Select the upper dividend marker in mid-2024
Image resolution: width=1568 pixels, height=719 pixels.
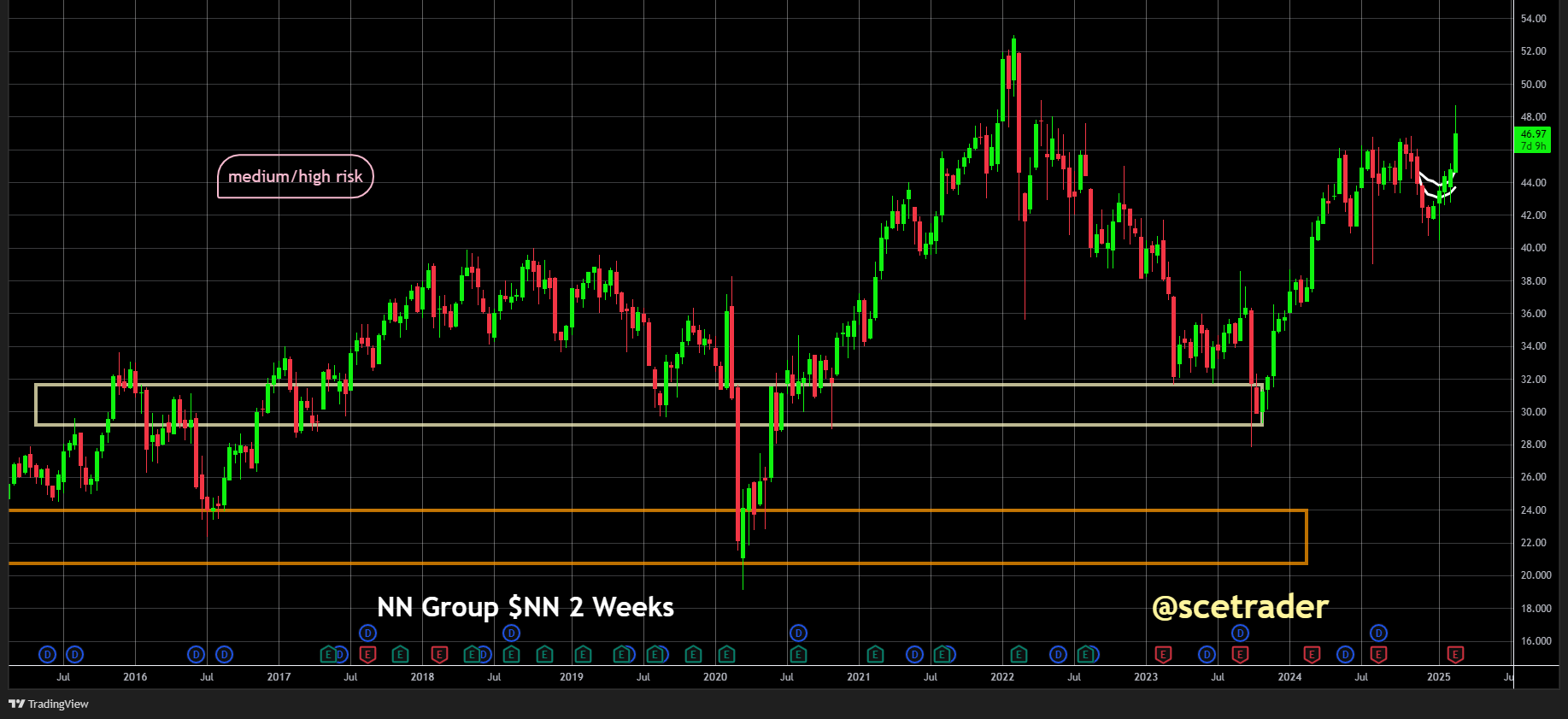pos(1378,633)
